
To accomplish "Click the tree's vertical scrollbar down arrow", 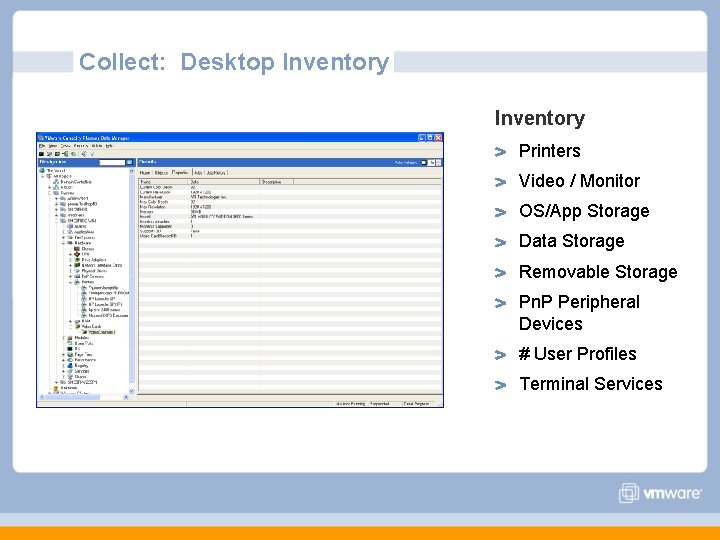I will point(131,391).
